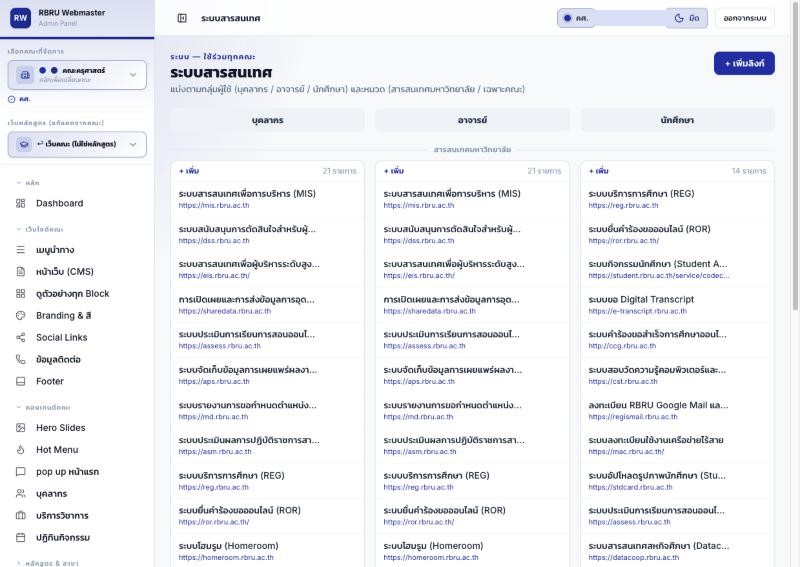The width and height of the screenshot is (800, 567).
Task: Select ระบบคำร้องขอสำเร็จการศึกษาออนไ... row
Action: 677,340
